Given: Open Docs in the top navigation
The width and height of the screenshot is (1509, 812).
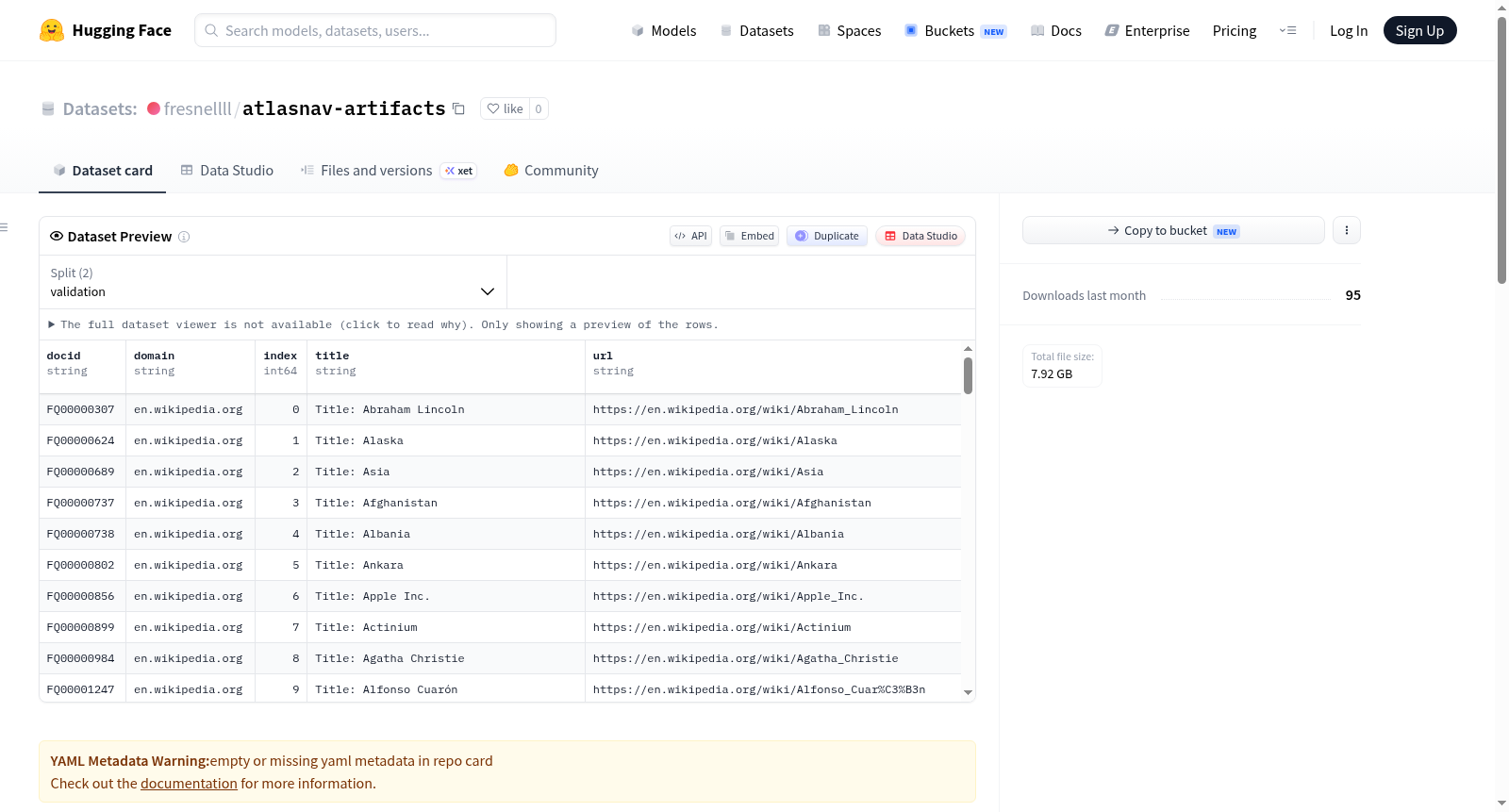Looking at the screenshot, I should [1055, 30].
